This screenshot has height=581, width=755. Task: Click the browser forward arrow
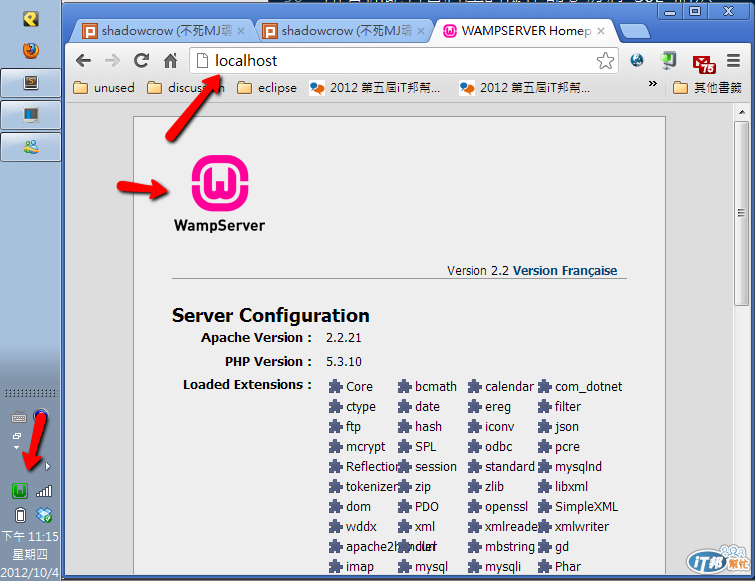112,61
